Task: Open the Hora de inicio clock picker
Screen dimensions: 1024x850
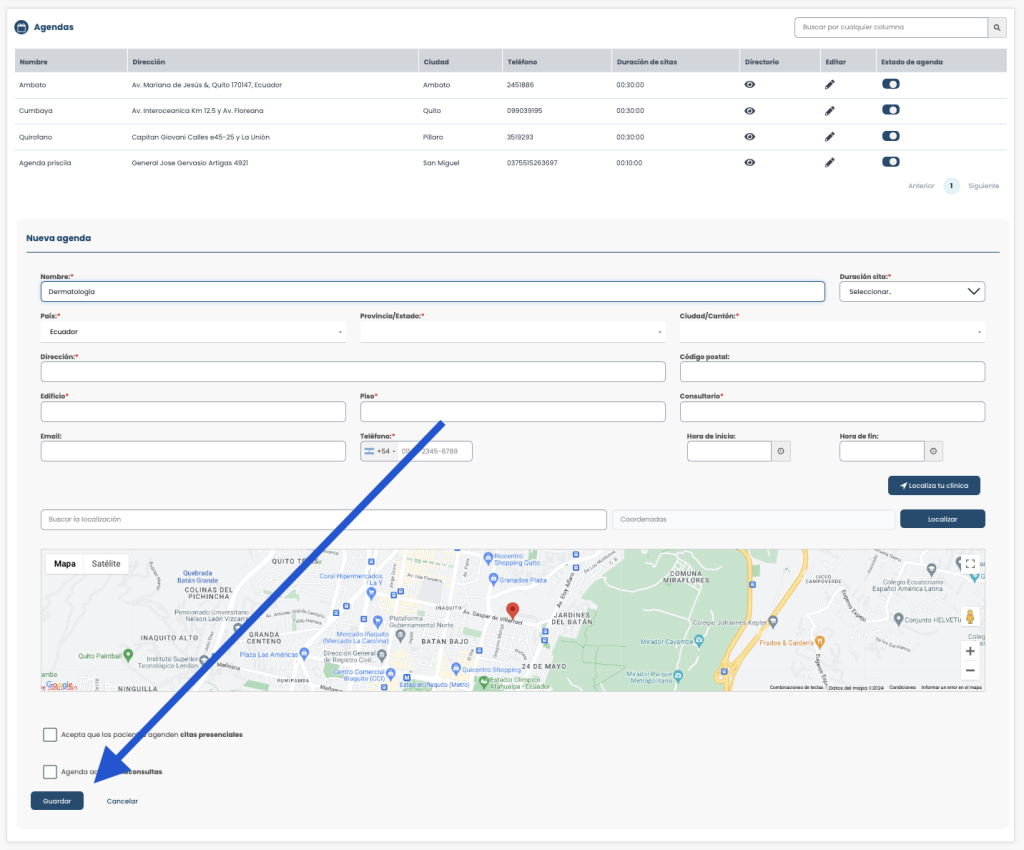Action: (781, 451)
